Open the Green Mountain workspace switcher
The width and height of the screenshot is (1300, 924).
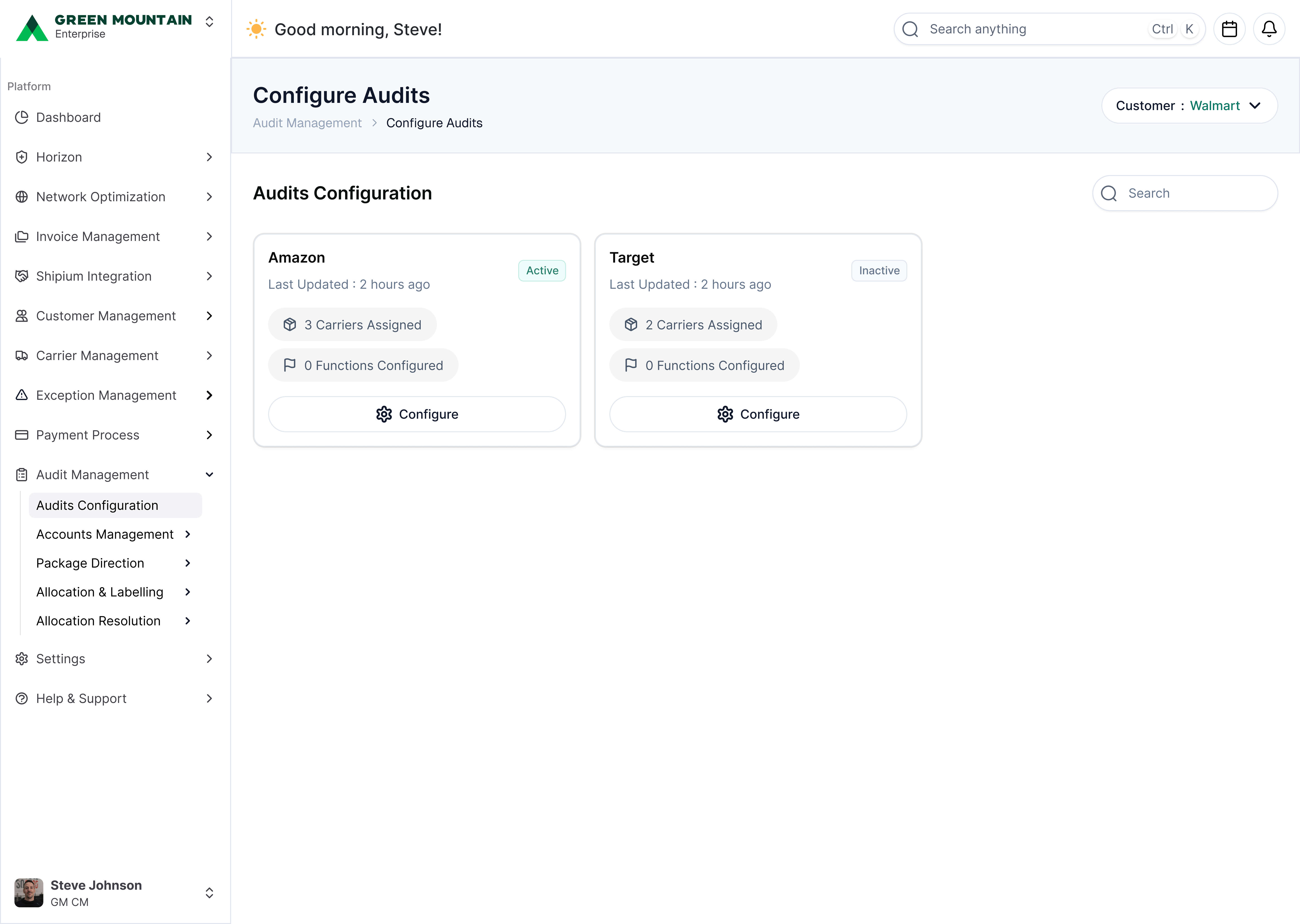(209, 22)
